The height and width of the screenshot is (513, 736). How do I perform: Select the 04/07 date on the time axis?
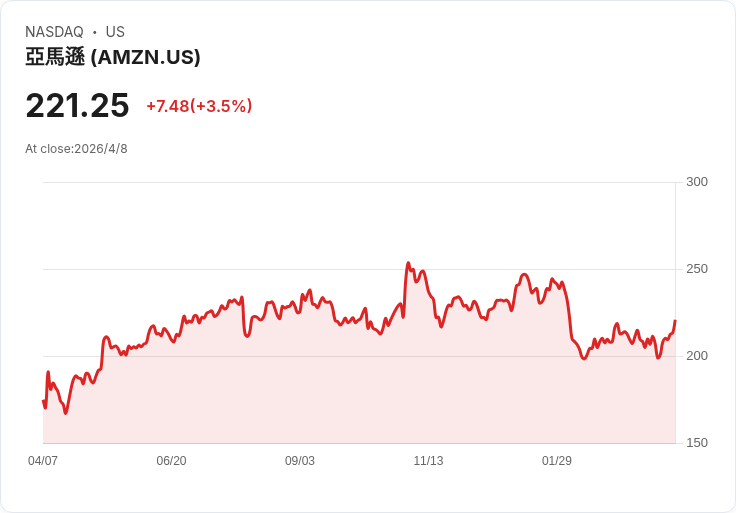[x=43, y=461]
